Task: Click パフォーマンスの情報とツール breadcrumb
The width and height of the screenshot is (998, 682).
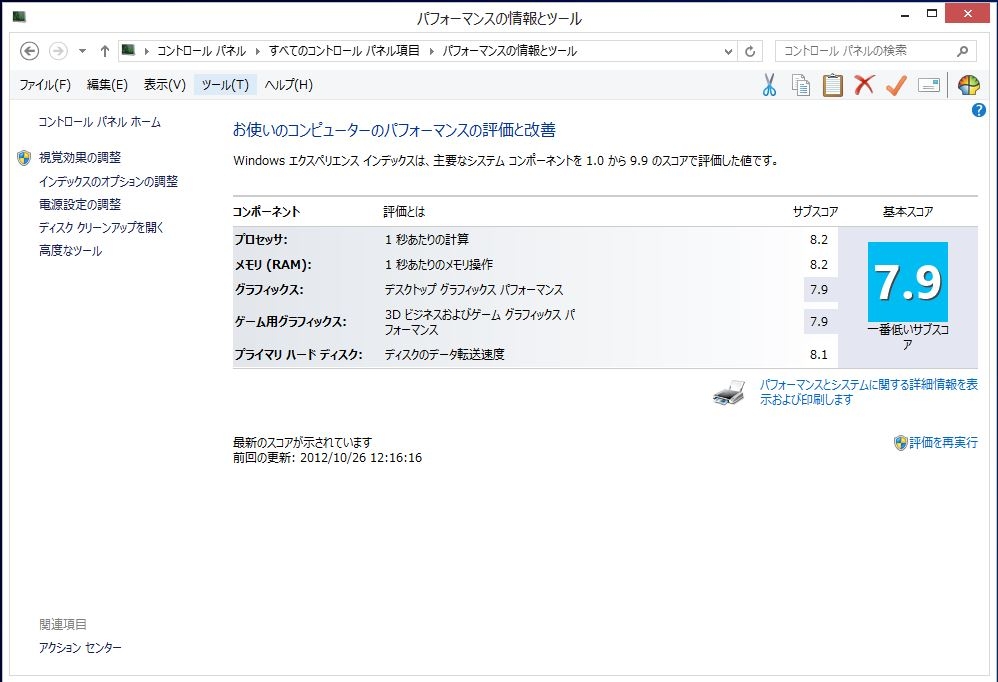Action: pyautogui.click(x=509, y=51)
